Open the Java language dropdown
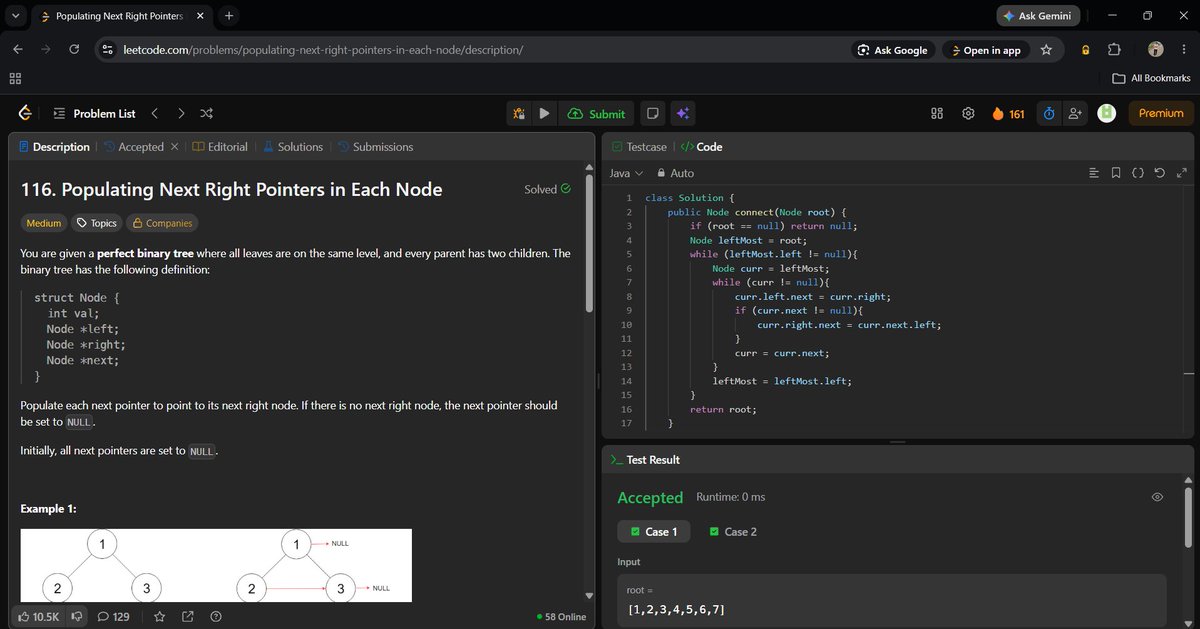 click(626, 173)
